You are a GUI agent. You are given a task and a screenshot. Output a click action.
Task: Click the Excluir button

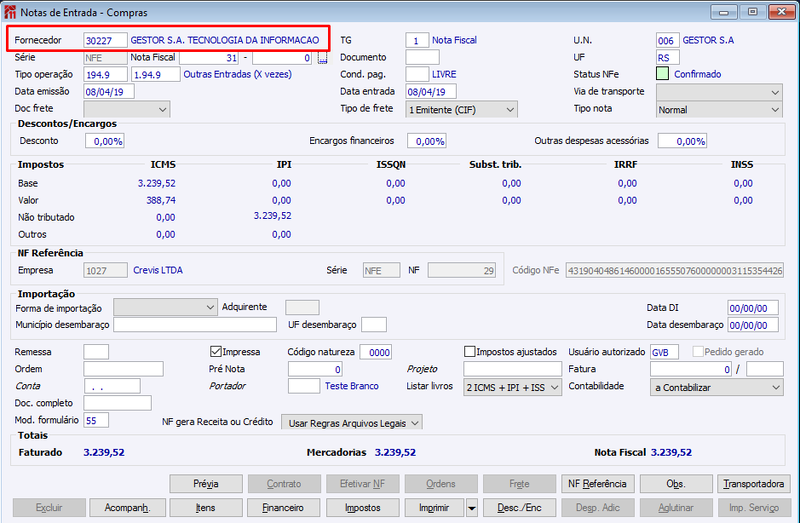[x=49, y=508]
